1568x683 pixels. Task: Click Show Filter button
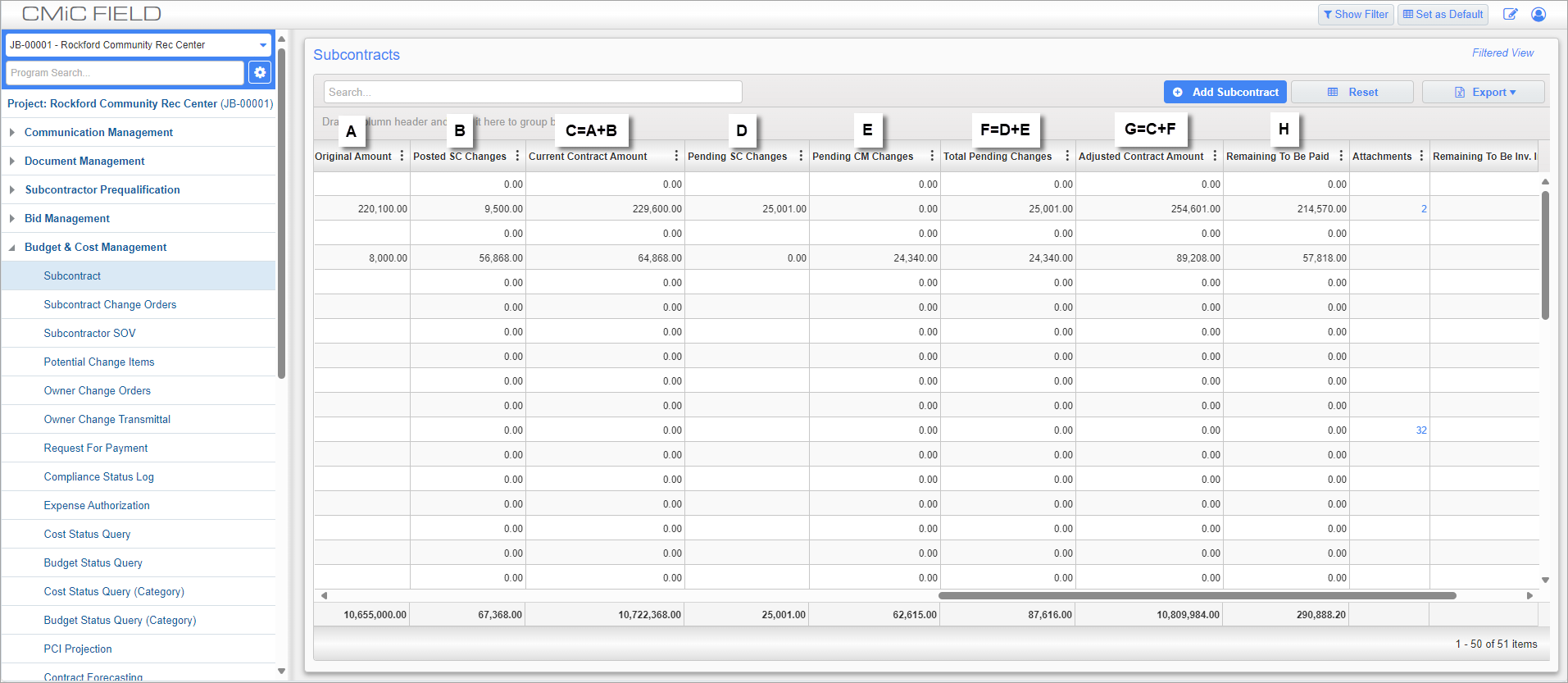pyautogui.click(x=1356, y=14)
